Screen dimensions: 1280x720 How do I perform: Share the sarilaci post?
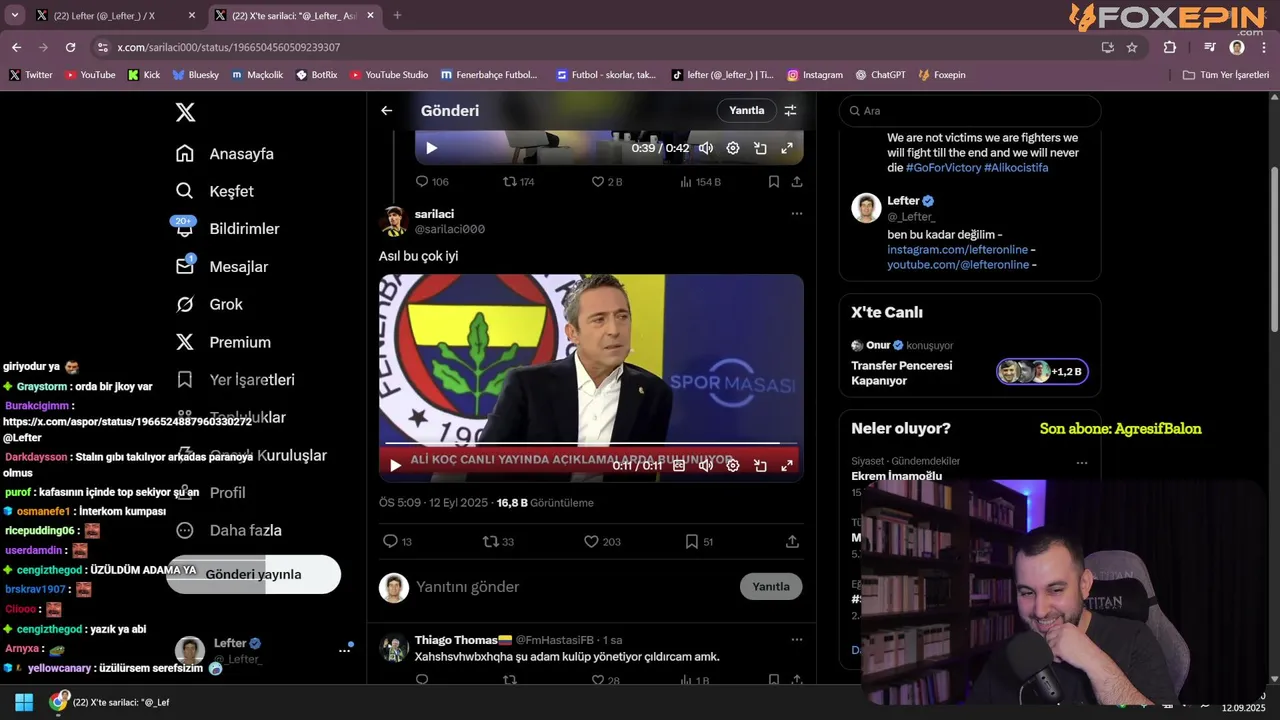792,541
